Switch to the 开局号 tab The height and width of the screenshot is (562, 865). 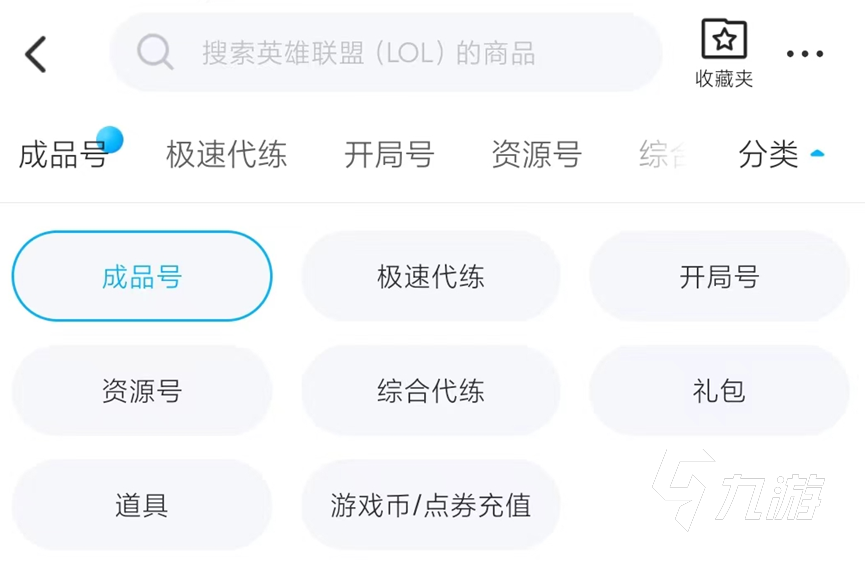(389, 154)
